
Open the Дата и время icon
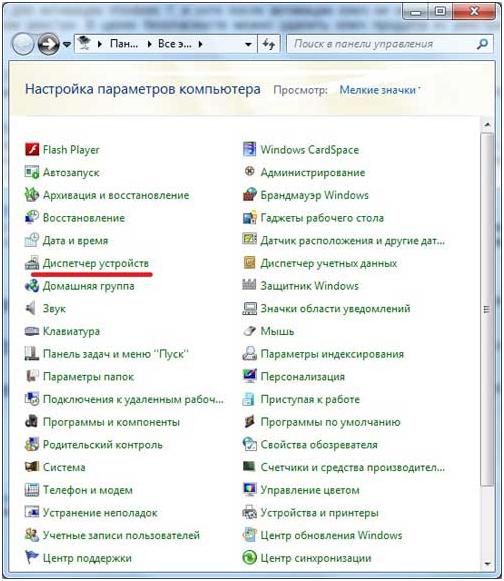pos(32,240)
